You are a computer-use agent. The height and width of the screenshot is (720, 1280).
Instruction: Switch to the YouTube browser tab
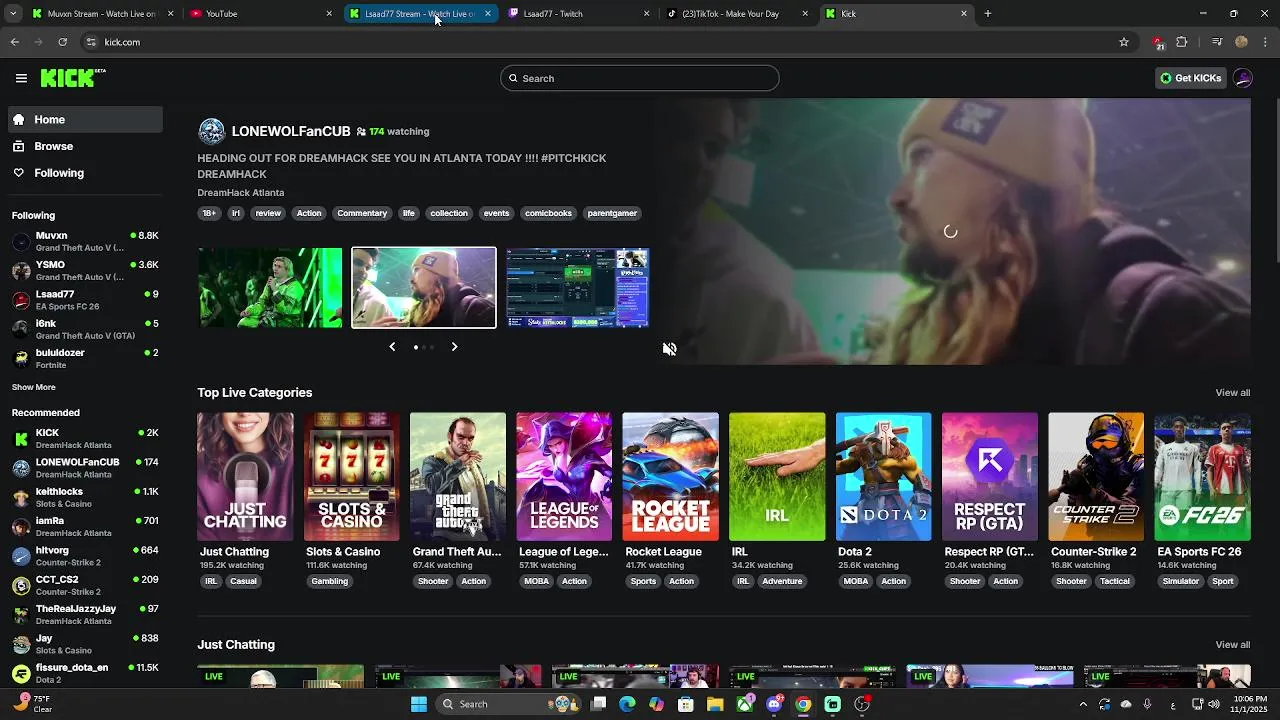(262, 14)
